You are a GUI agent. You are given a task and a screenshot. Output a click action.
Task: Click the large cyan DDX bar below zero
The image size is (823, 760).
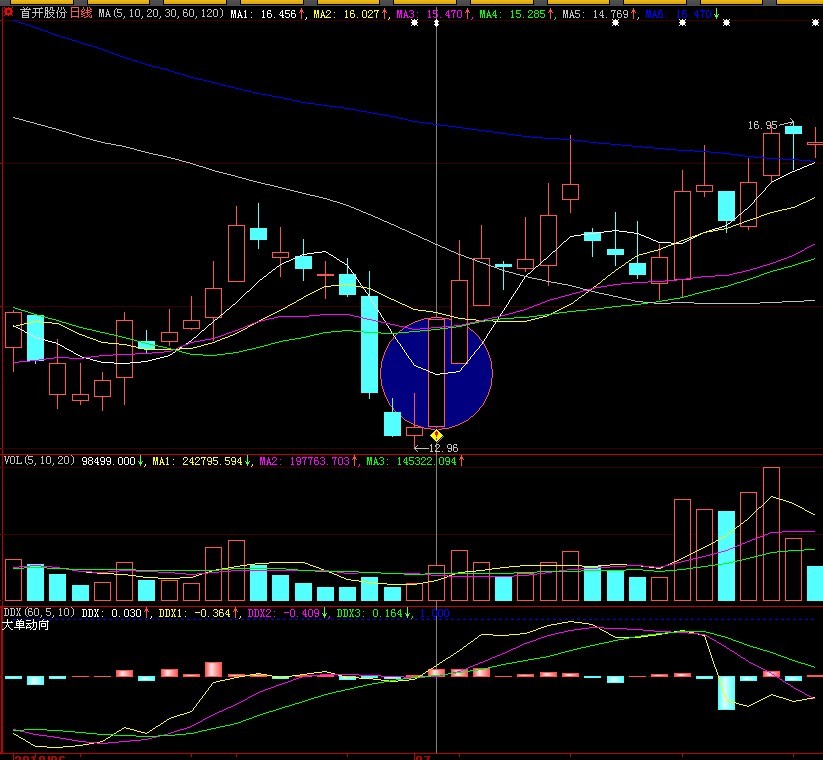click(726, 693)
